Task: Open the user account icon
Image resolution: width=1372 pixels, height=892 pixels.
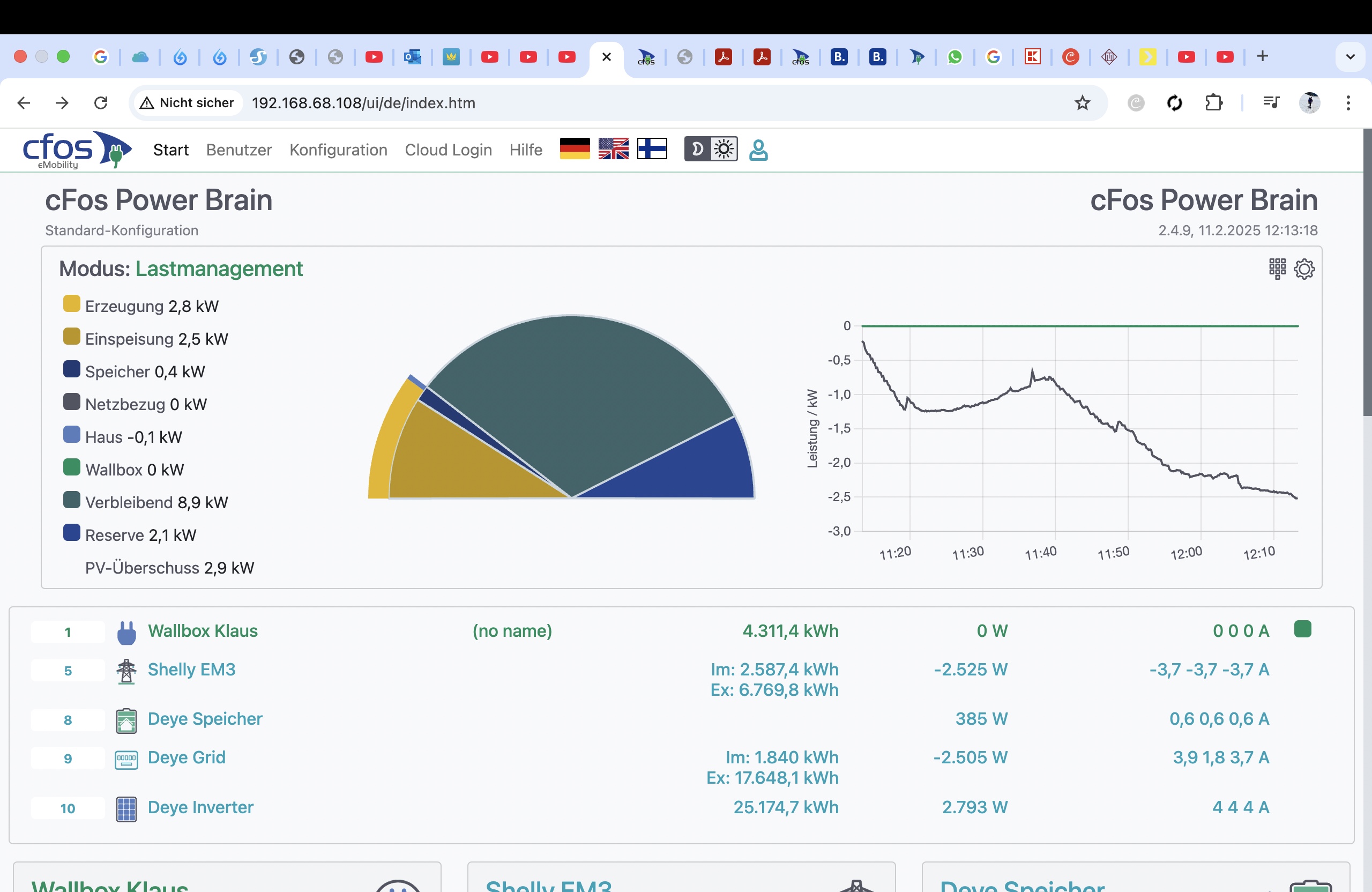Action: pyautogui.click(x=758, y=150)
